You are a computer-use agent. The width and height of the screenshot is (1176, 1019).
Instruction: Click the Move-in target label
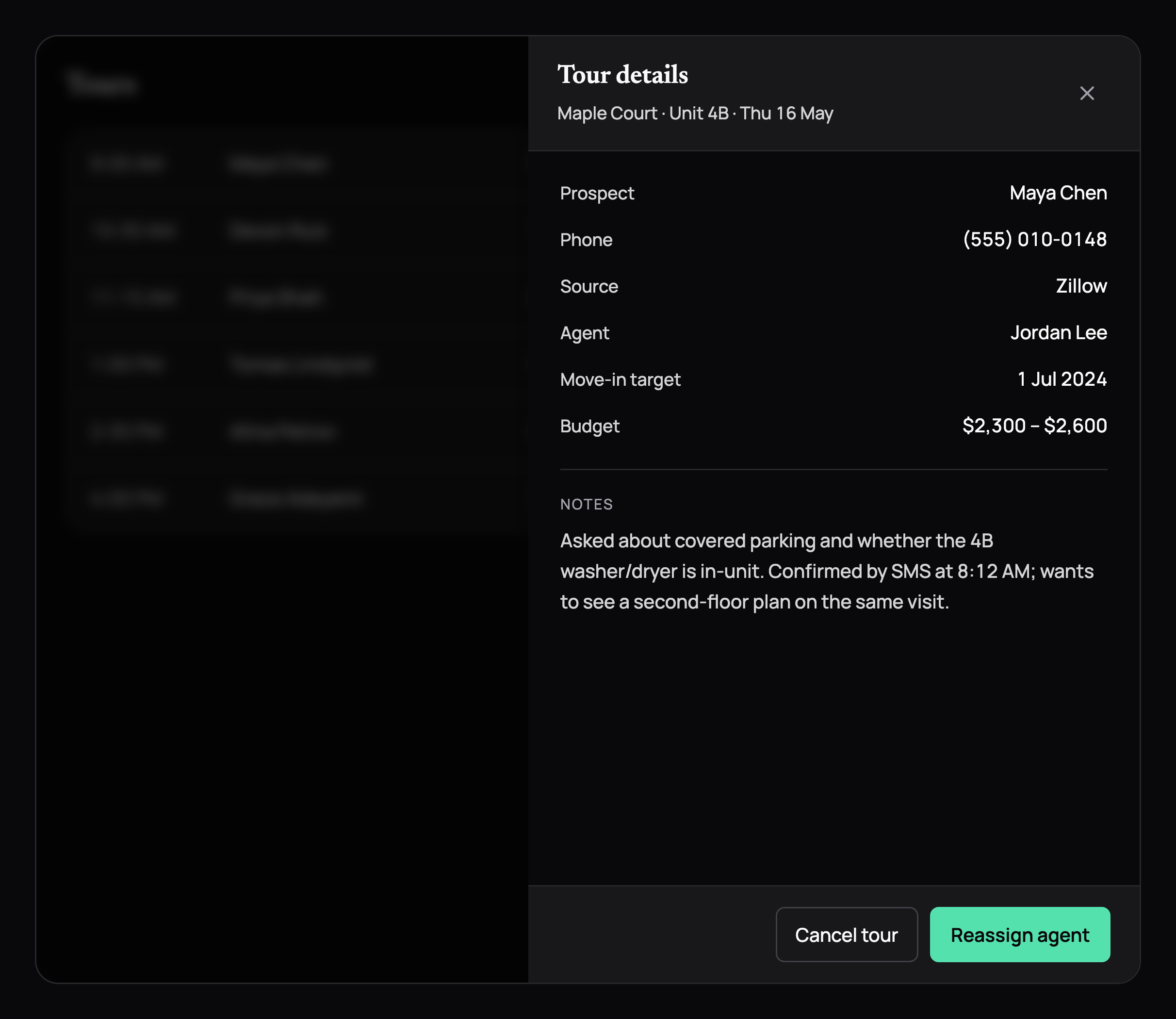620,380
